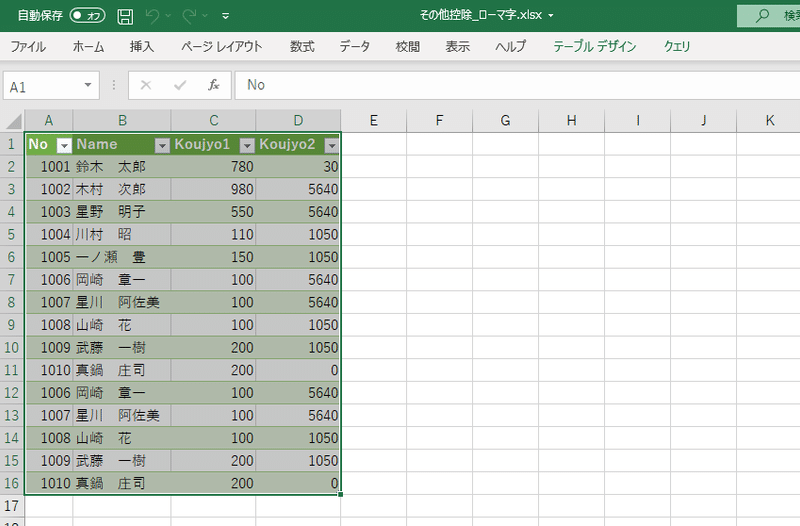Open the ファイル (File) tab
The image size is (800, 526).
28,46
